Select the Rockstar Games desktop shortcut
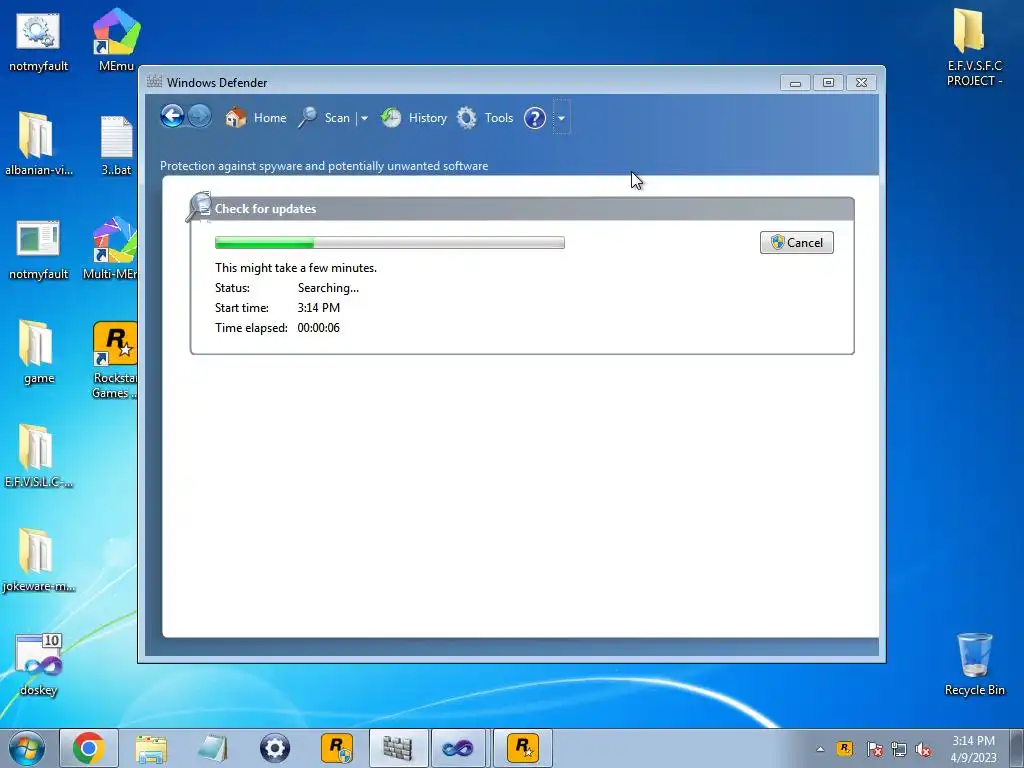 coord(114,359)
